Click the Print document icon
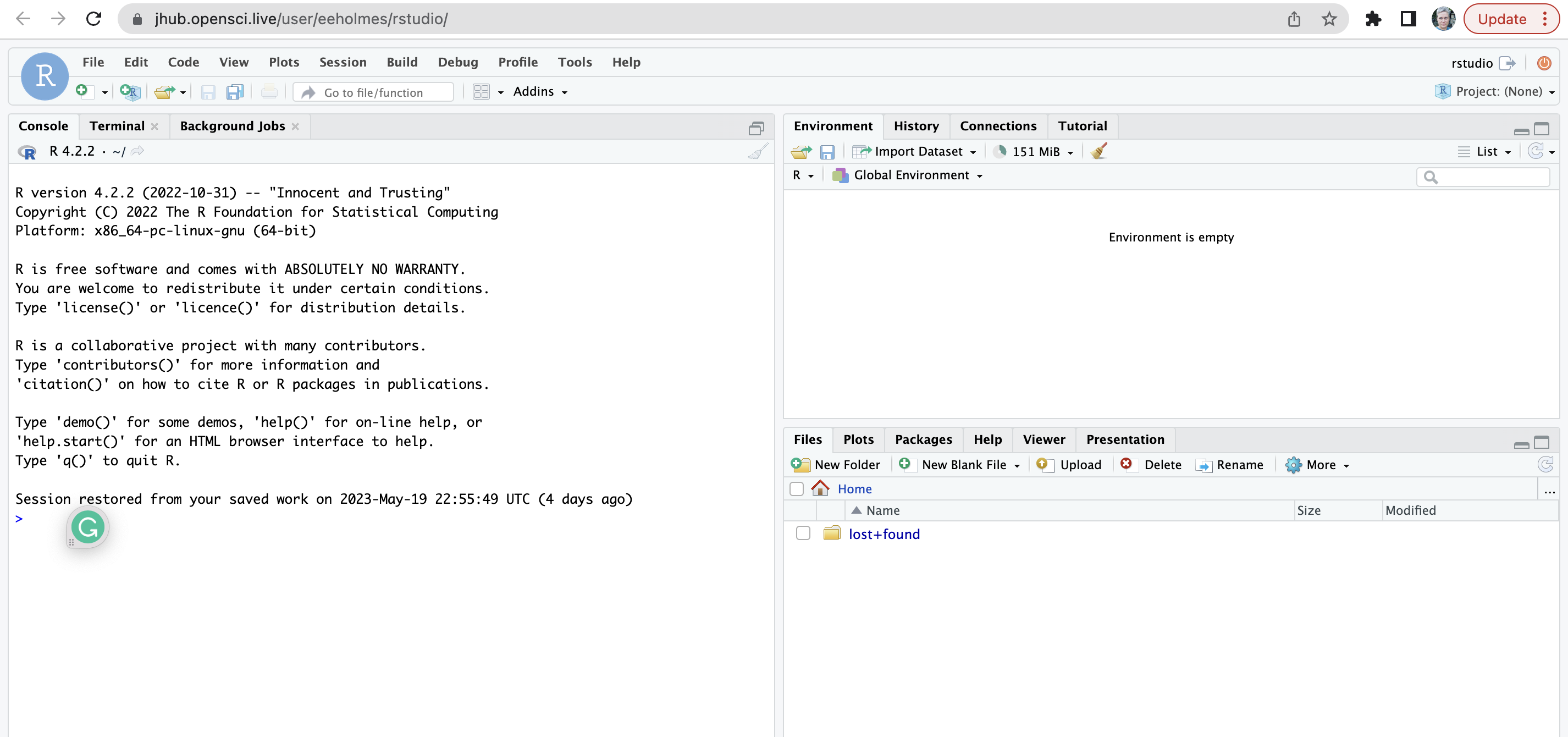 pos(269,91)
